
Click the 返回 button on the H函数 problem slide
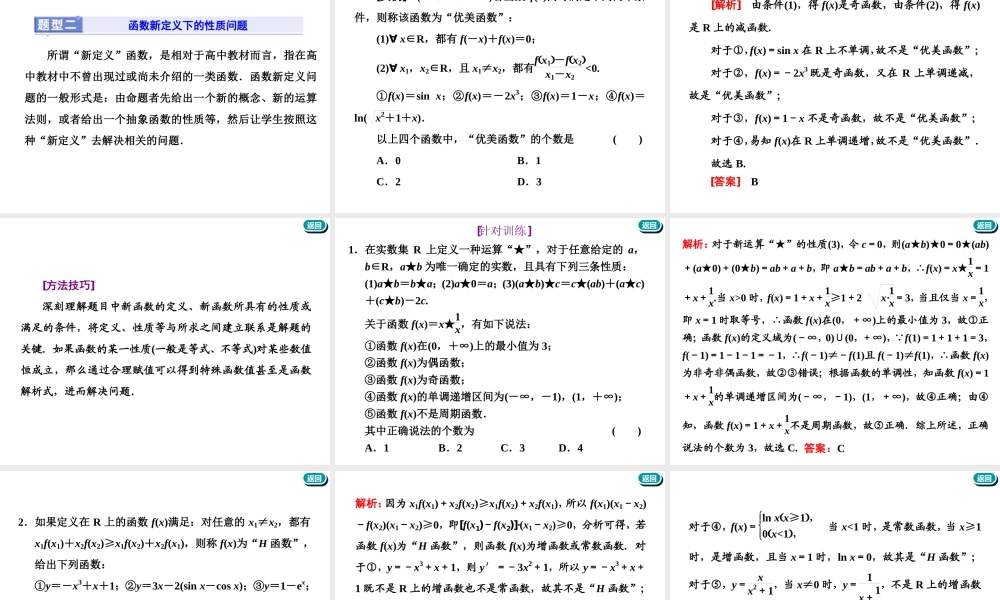316,480
